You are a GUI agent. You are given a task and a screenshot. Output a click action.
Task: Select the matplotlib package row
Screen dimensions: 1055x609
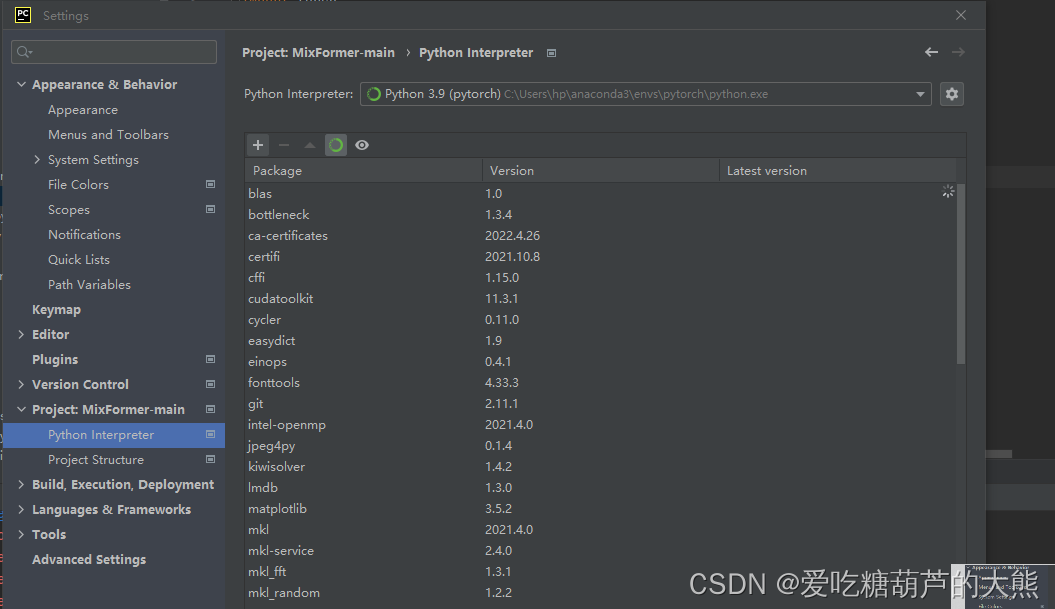(600, 509)
